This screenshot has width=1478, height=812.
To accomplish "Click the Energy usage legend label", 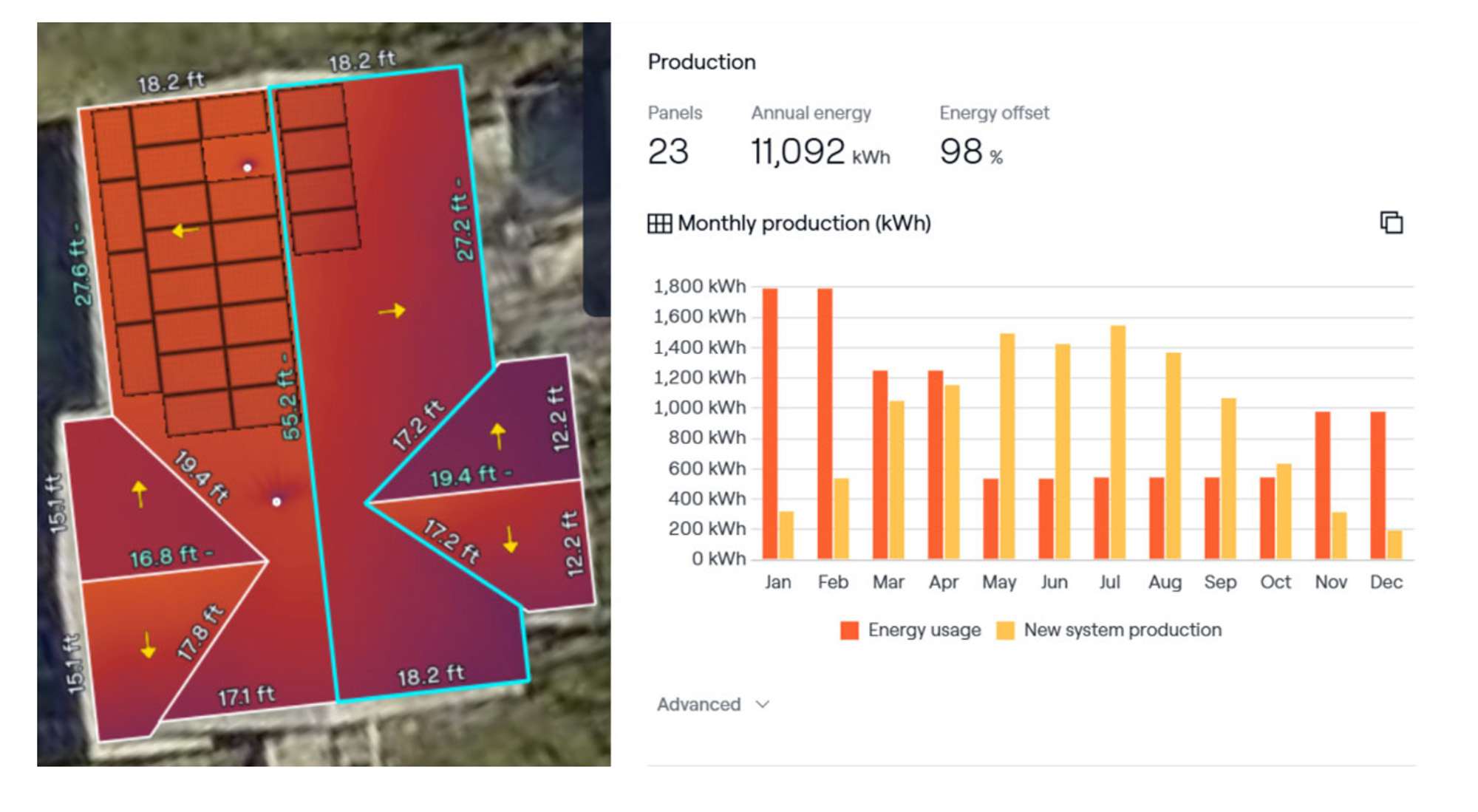I will [924, 630].
